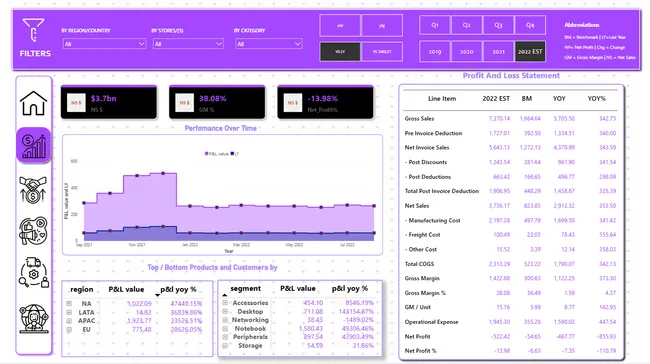Open the handshake sales view icon
The image size is (650, 364).
coord(33,190)
